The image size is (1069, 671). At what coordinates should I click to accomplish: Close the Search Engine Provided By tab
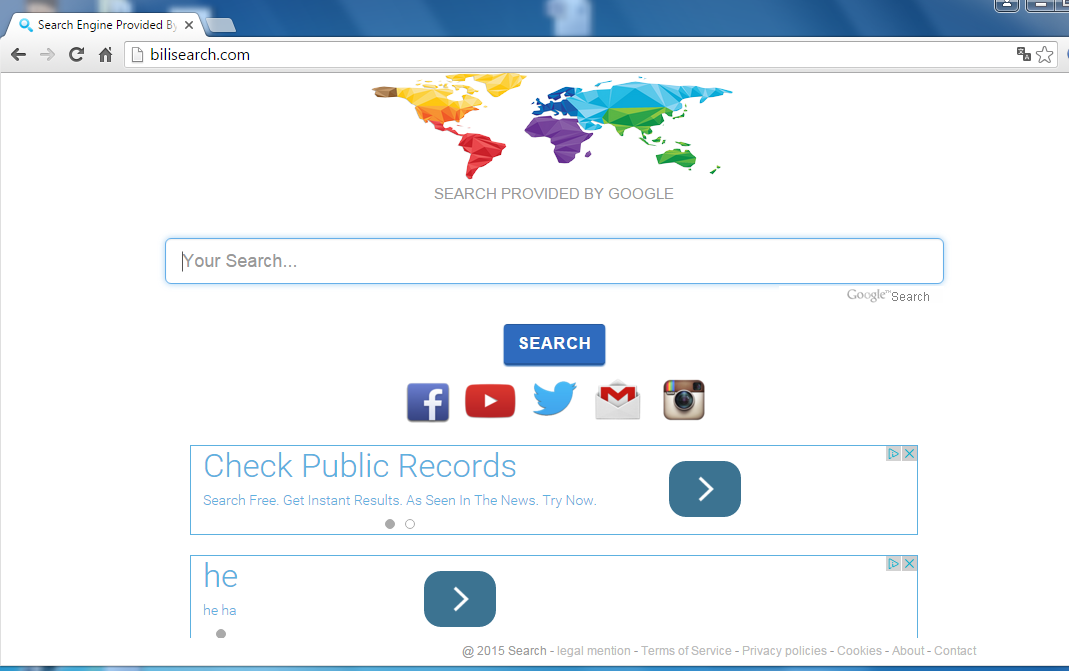(189, 25)
